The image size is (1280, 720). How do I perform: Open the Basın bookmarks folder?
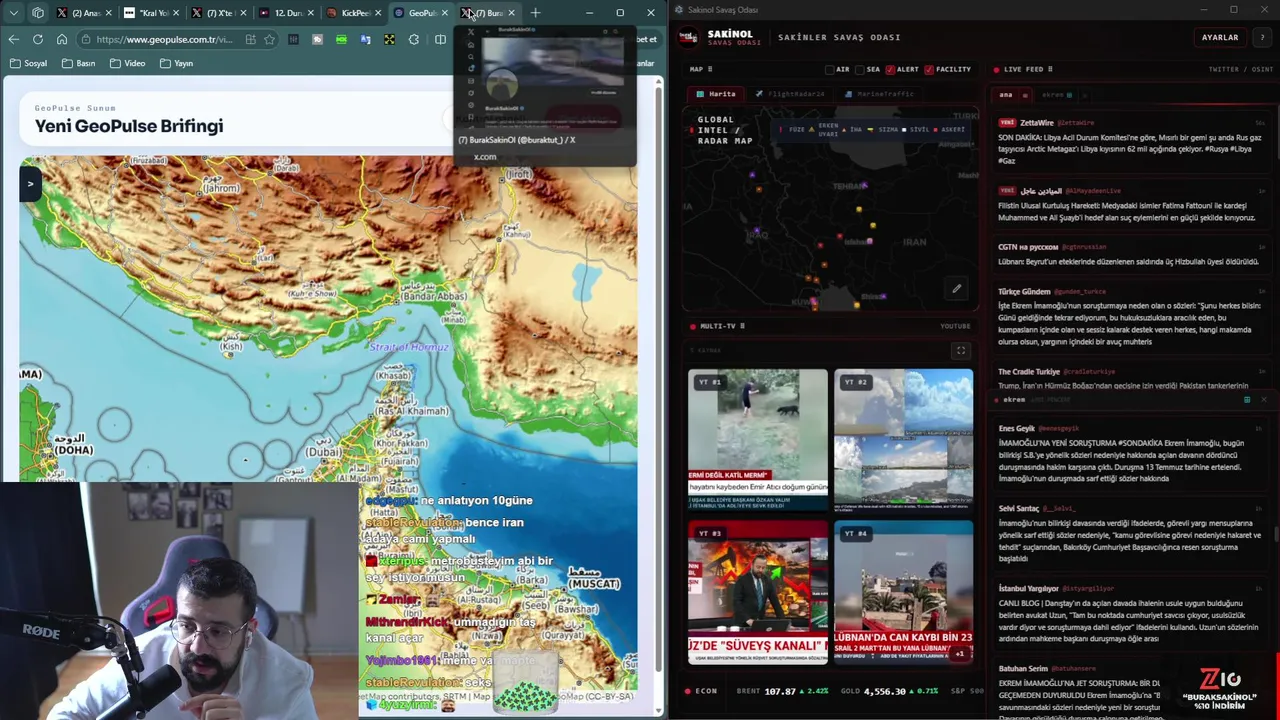(78, 63)
